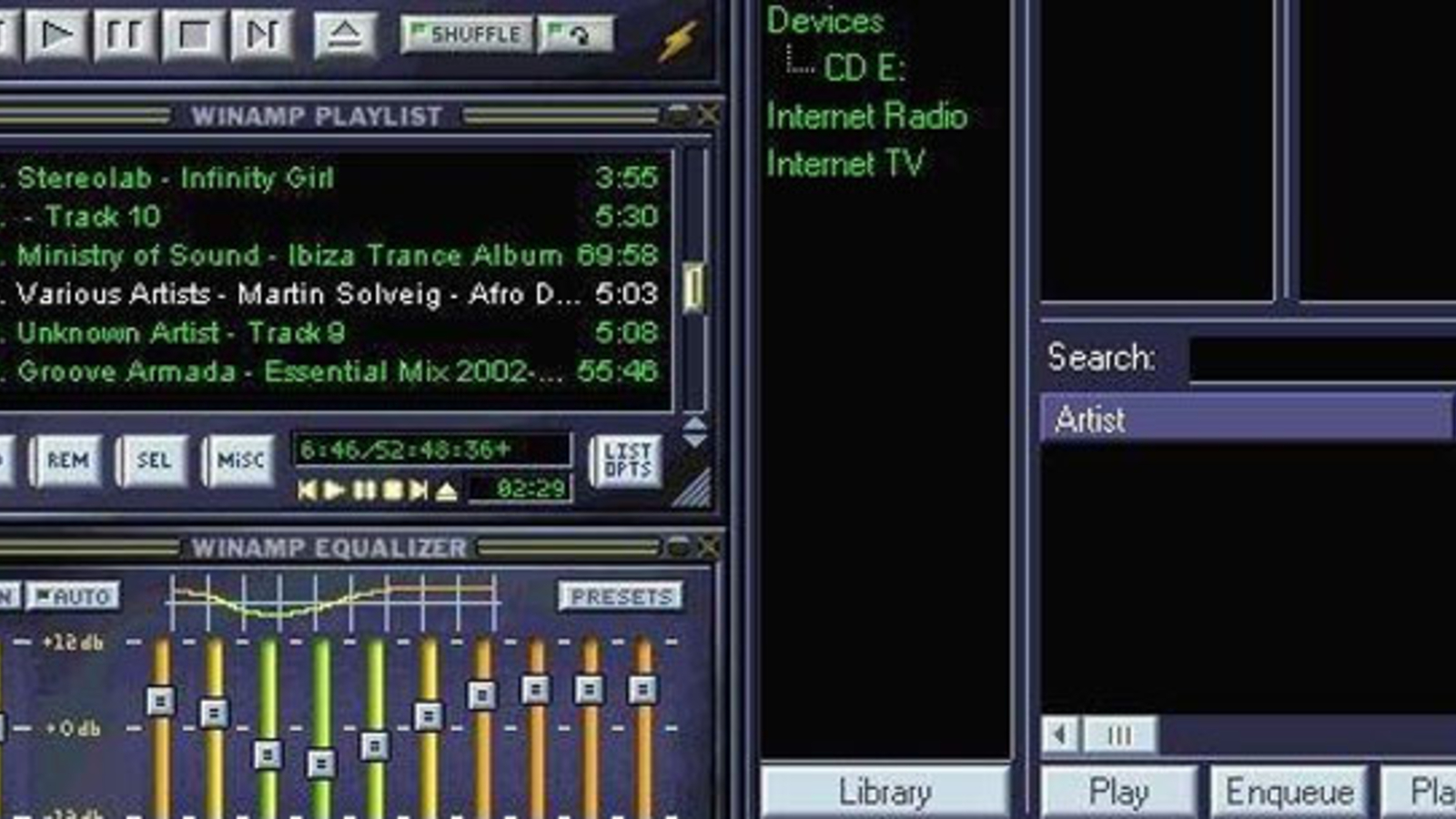Click the sixth equalizer band slider handle
The width and height of the screenshot is (1456, 819).
[429, 715]
